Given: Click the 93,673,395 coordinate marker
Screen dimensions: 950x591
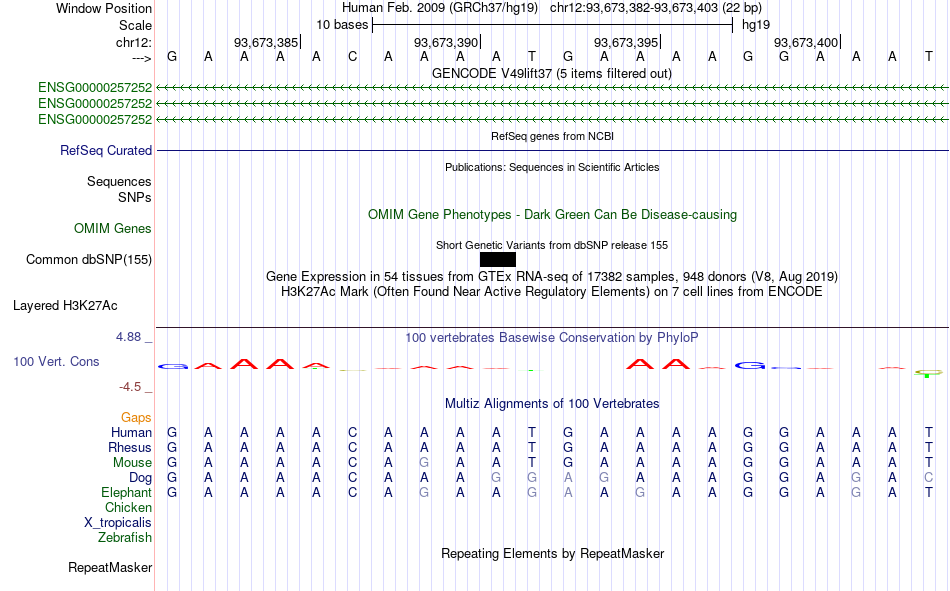Looking at the screenshot, I should [x=626, y=42].
